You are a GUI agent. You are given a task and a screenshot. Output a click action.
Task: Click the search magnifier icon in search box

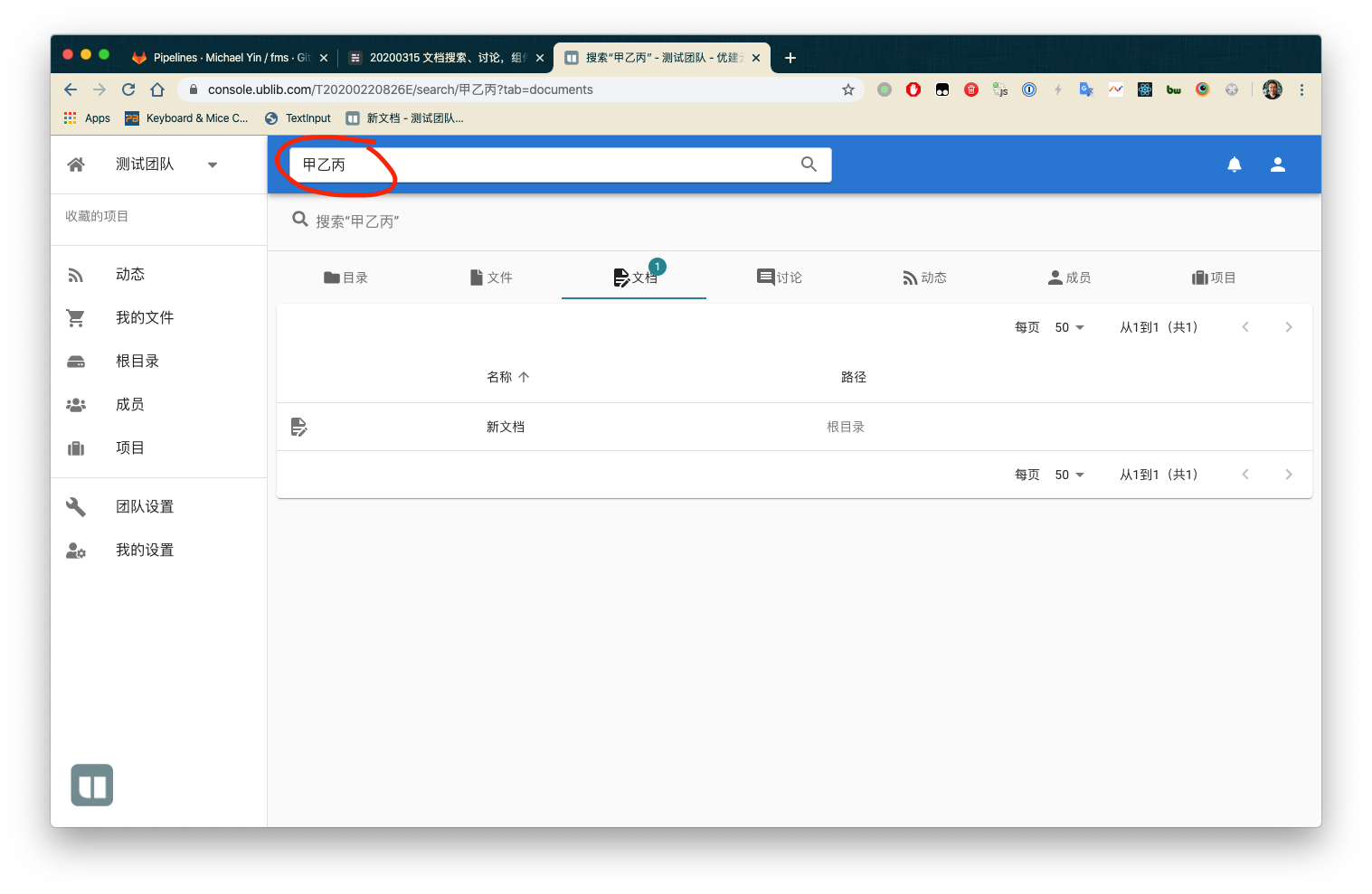coord(809,165)
